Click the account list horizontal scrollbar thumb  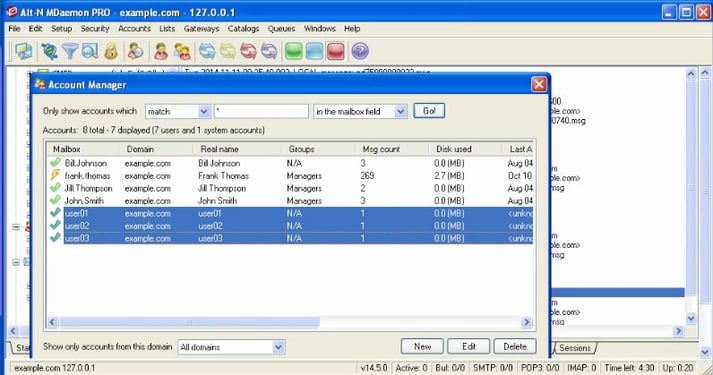click(189, 322)
